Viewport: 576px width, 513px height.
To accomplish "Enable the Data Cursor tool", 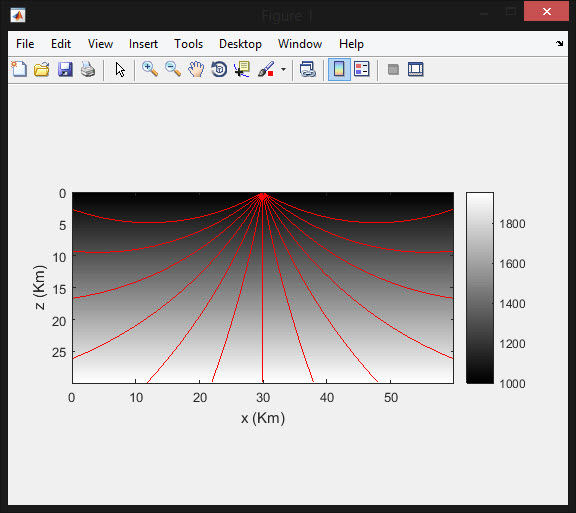I will point(242,69).
